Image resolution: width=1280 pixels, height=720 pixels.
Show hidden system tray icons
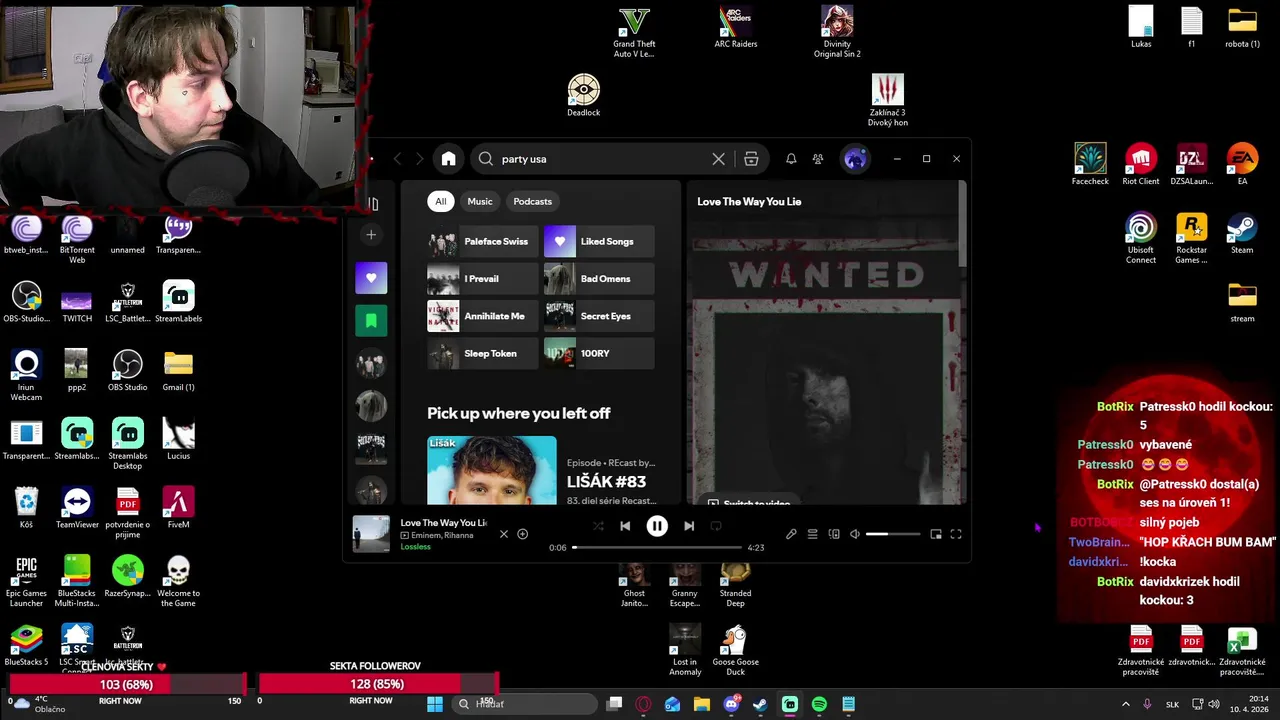pos(1126,704)
